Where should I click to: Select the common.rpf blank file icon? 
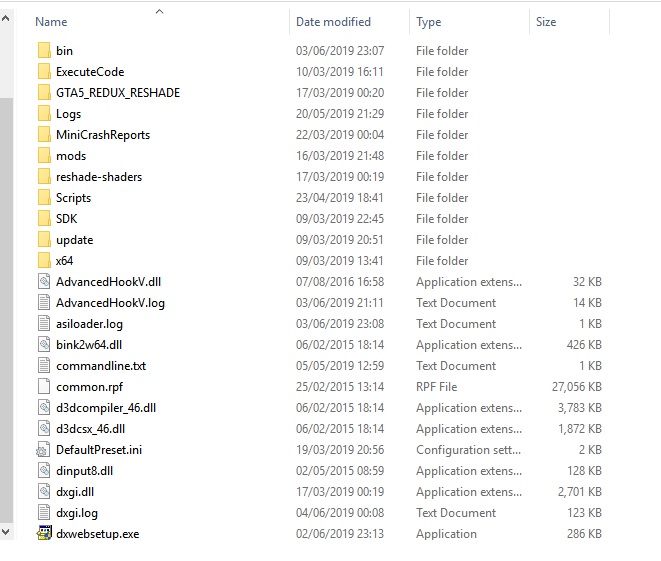[x=44, y=387]
